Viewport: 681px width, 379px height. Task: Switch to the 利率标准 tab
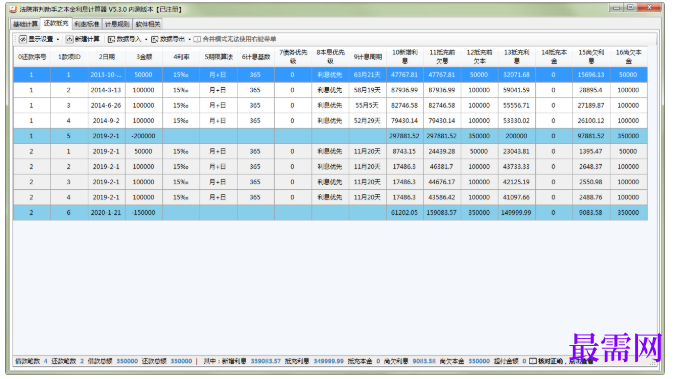pyautogui.click(x=87, y=24)
